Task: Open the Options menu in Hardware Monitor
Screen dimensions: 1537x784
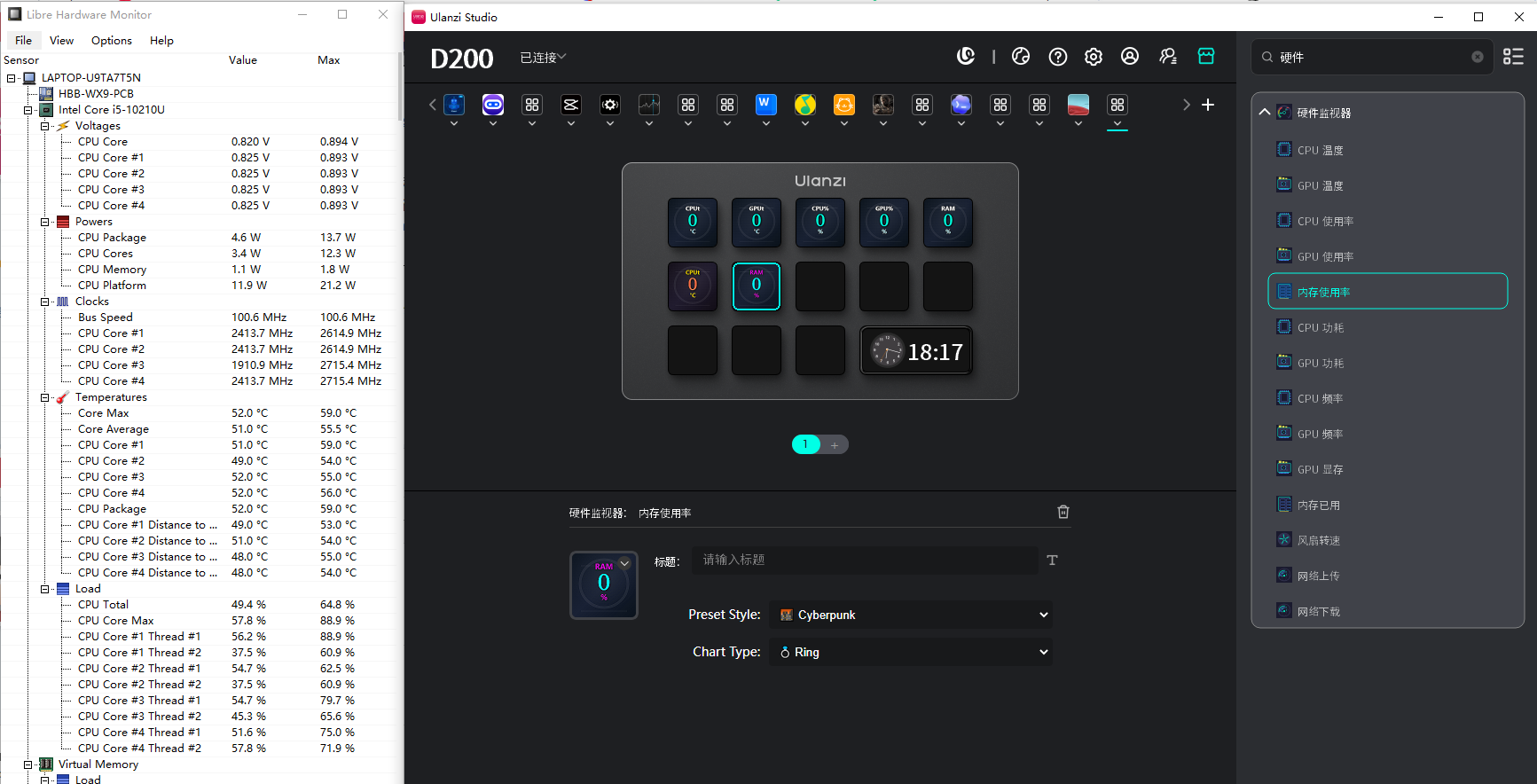Action: [112, 41]
